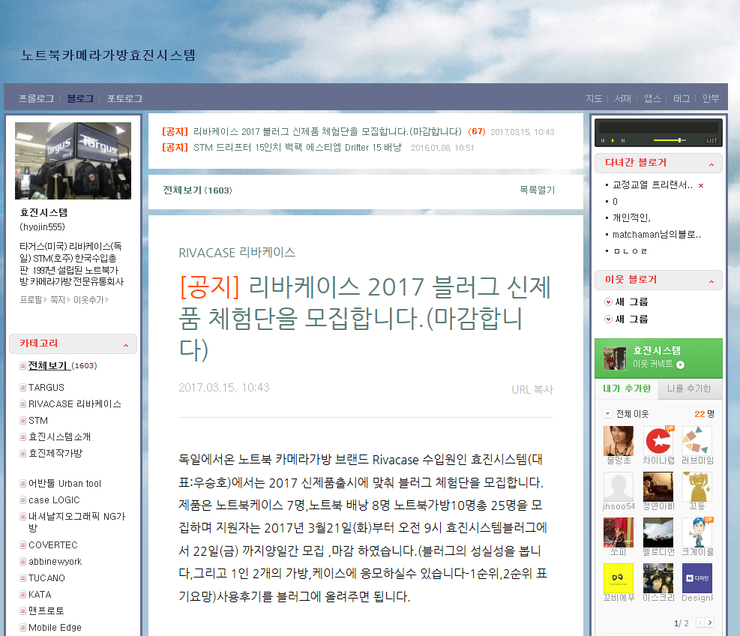Viewport: 740px width, 636px height.
Task: Open matchaman님의블로그 visitor link
Action: pyautogui.click(x=656, y=234)
